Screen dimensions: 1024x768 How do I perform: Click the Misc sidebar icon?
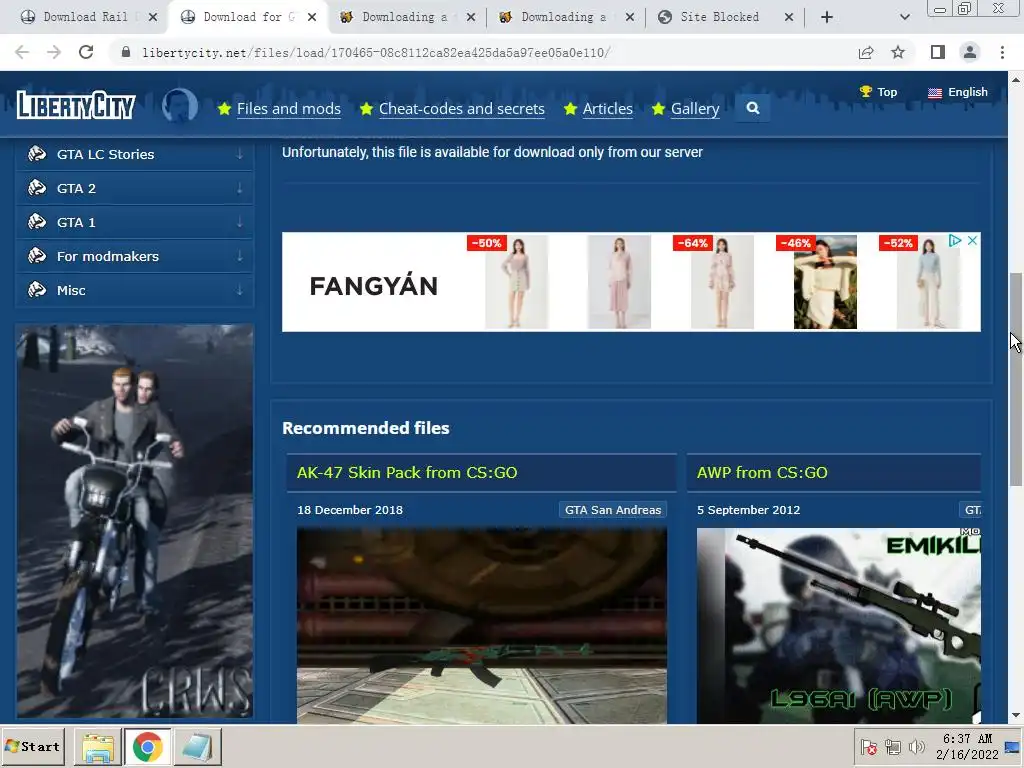(37, 289)
